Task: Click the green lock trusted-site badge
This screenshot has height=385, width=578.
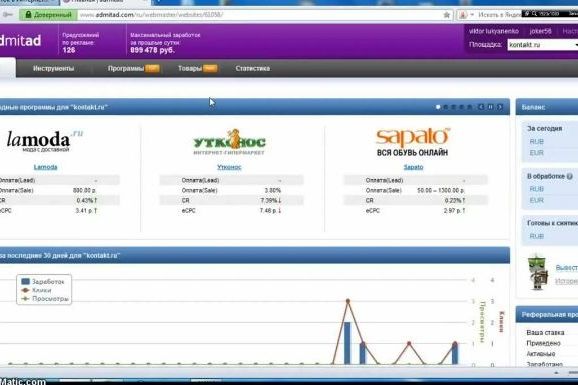Action: pyautogui.click(x=48, y=15)
